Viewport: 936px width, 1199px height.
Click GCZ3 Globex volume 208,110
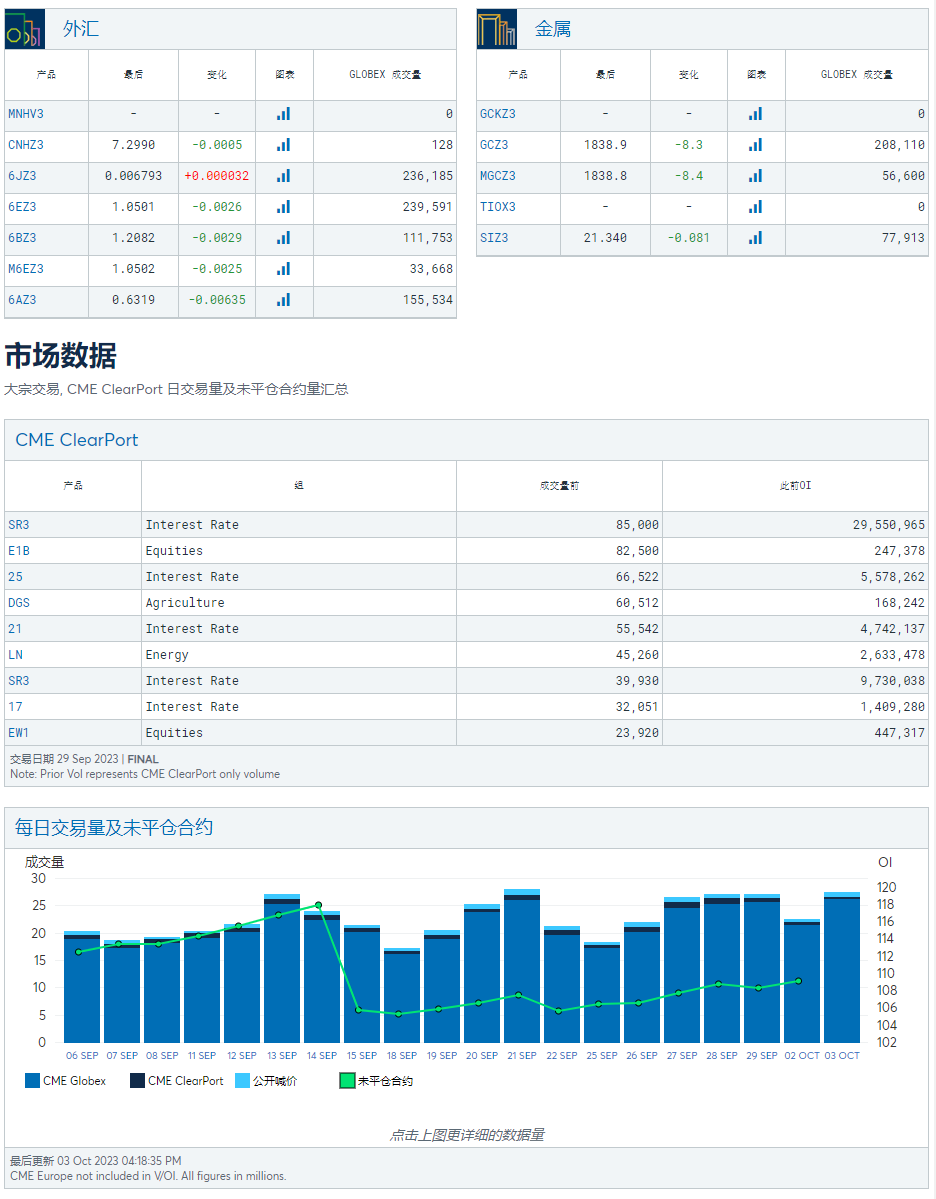(x=899, y=145)
